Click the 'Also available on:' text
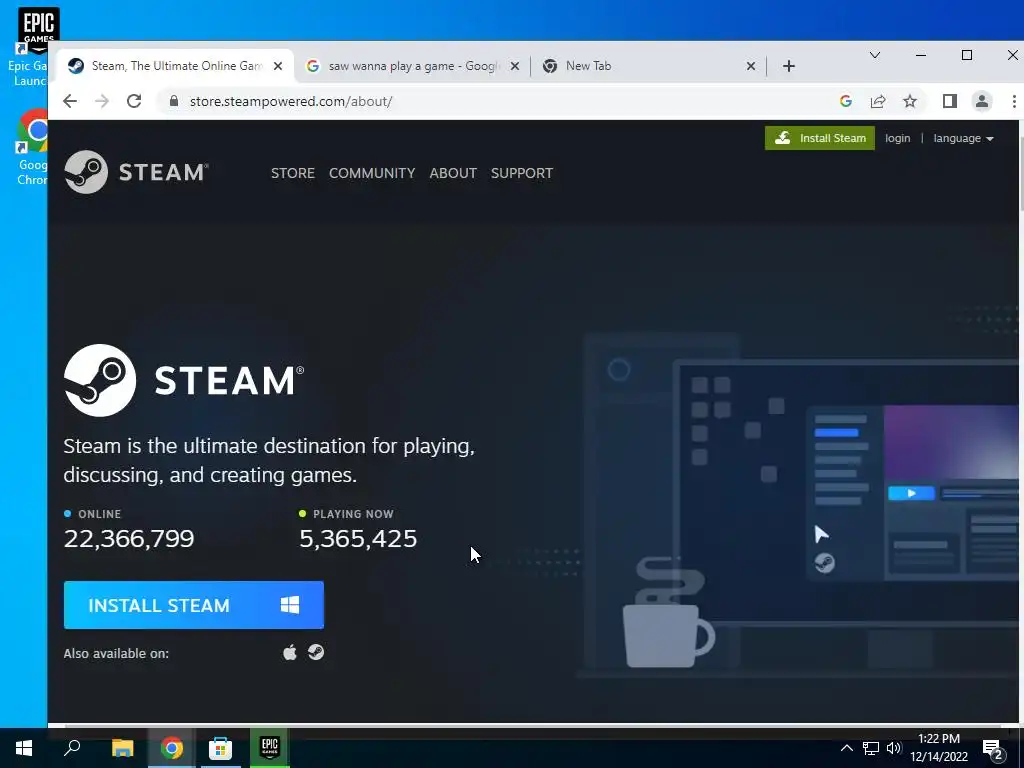Screen dimensions: 1024x768 pyautogui.click(x=116, y=653)
